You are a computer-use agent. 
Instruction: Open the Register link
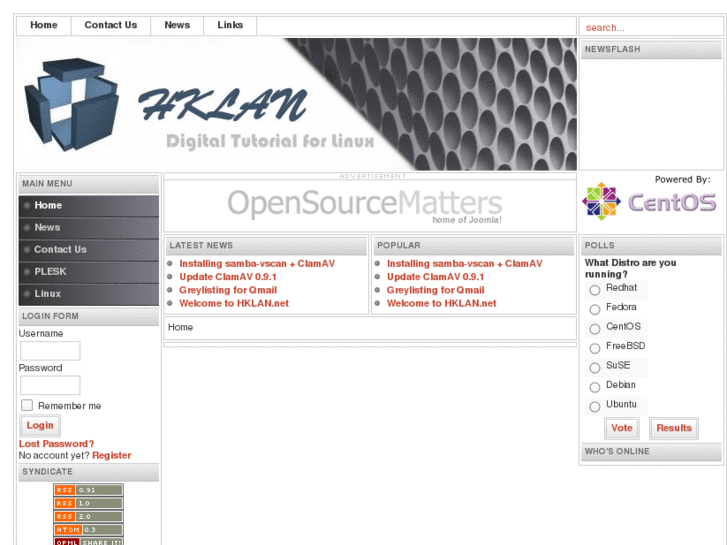pyautogui.click(x=112, y=455)
